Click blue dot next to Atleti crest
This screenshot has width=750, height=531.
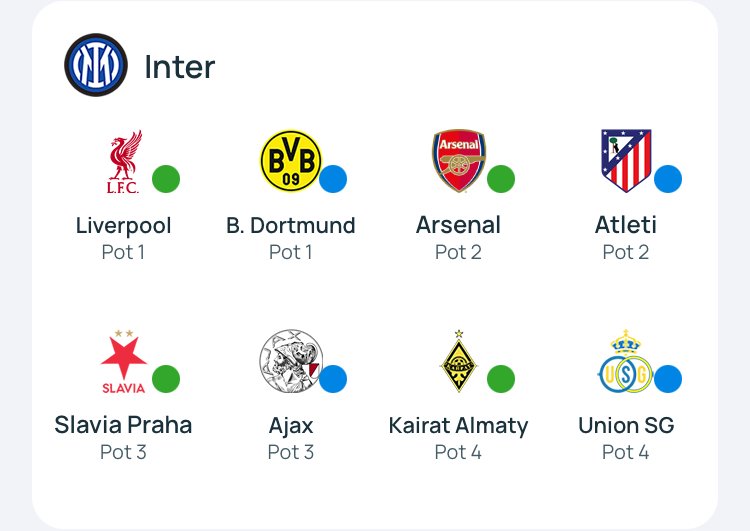point(668,179)
